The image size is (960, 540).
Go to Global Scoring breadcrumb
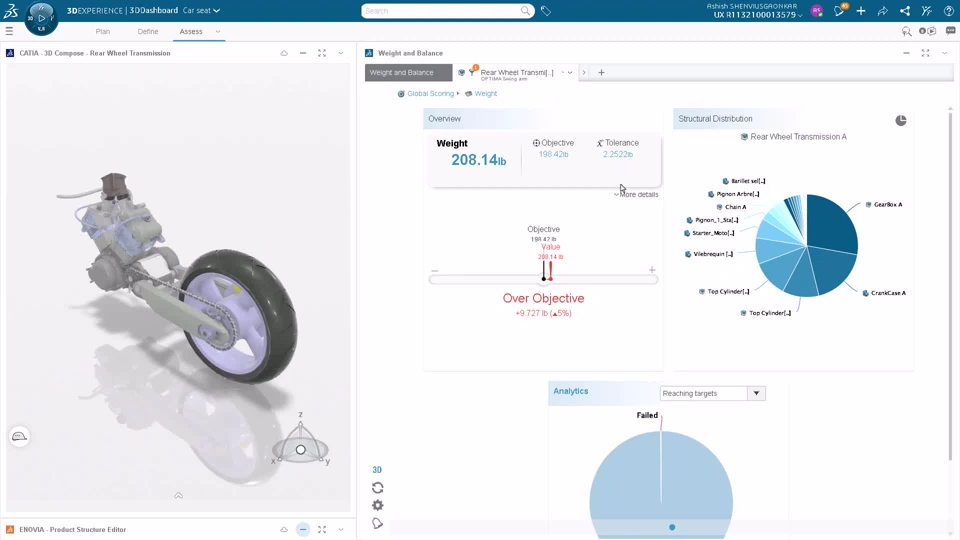430,94
